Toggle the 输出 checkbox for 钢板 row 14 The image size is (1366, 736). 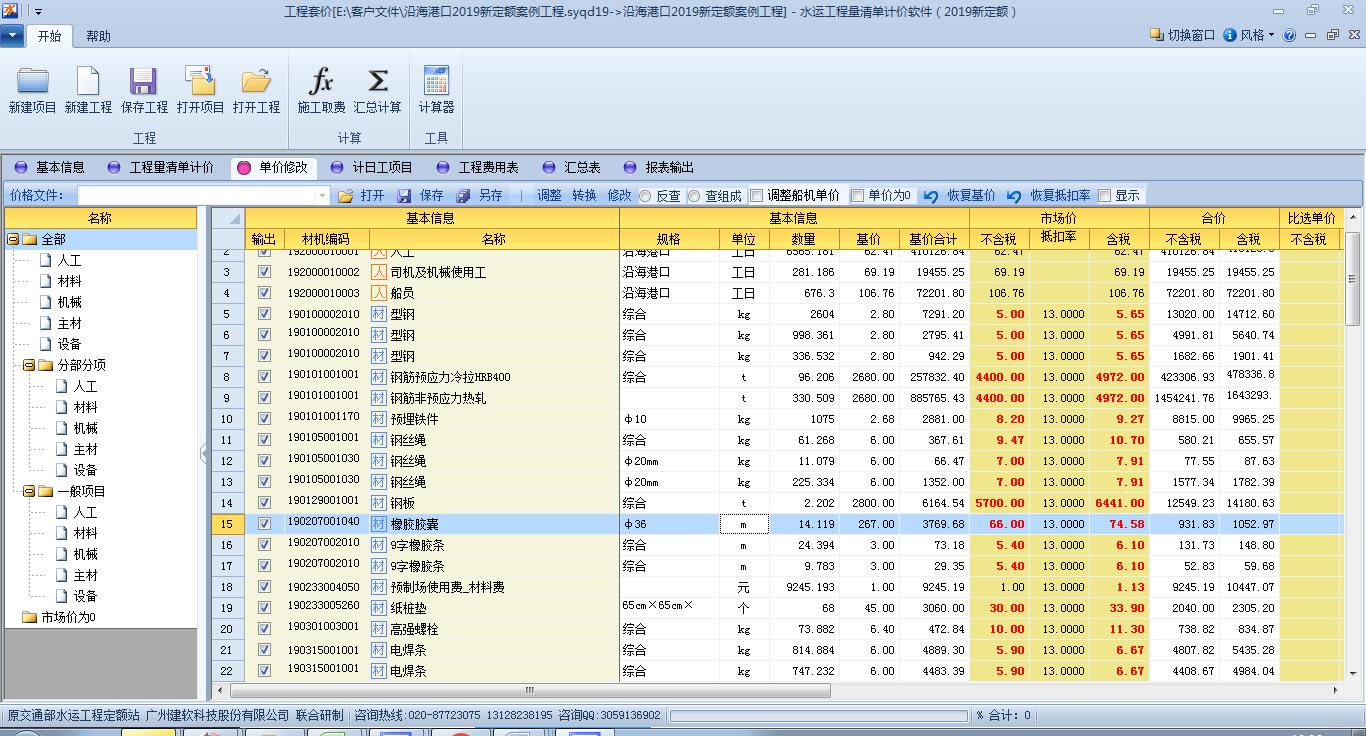(x=264, y=503)
